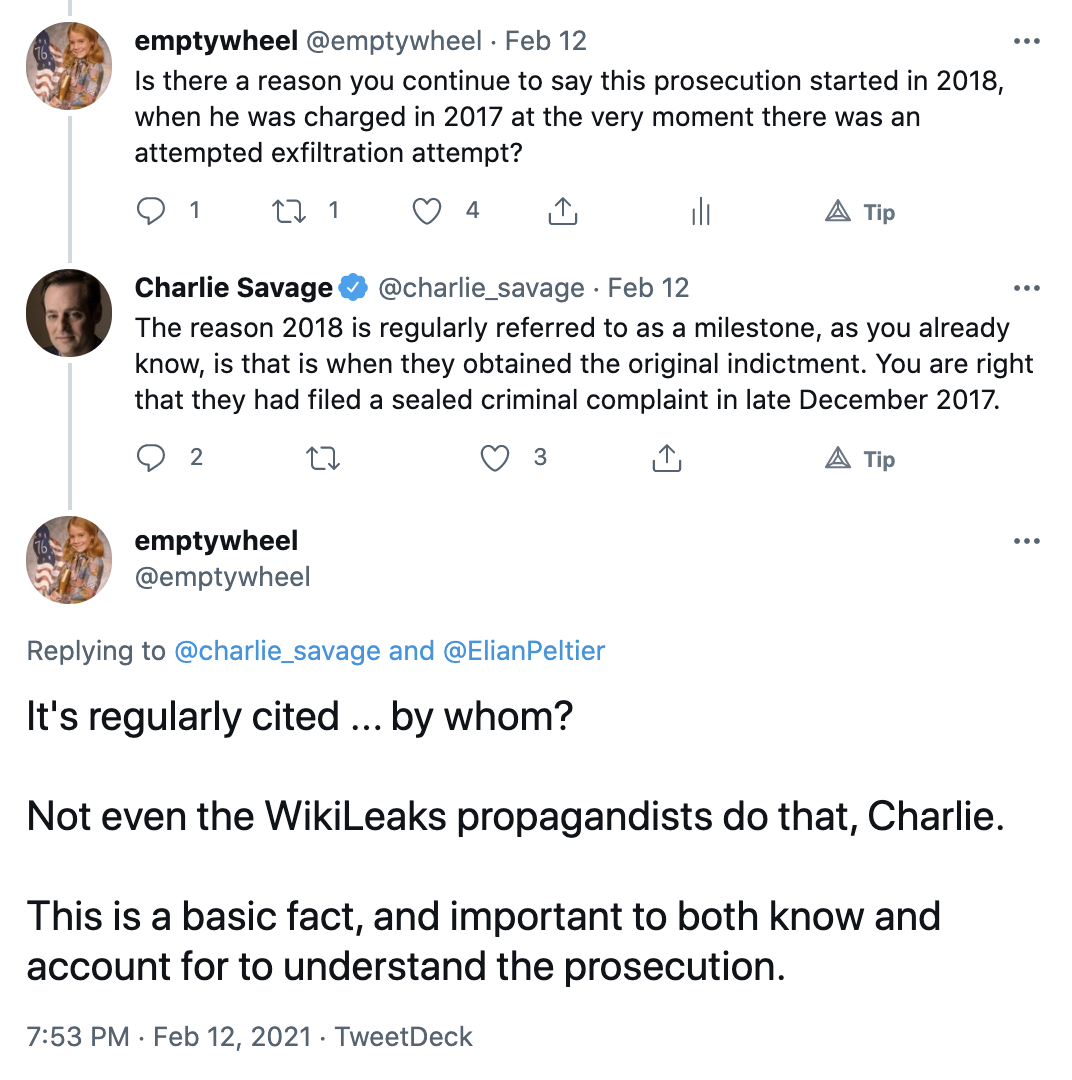This screenshot has width=1072, height=1080.
Task: Share emptywheel's first tweet
Action: [562, 211]
